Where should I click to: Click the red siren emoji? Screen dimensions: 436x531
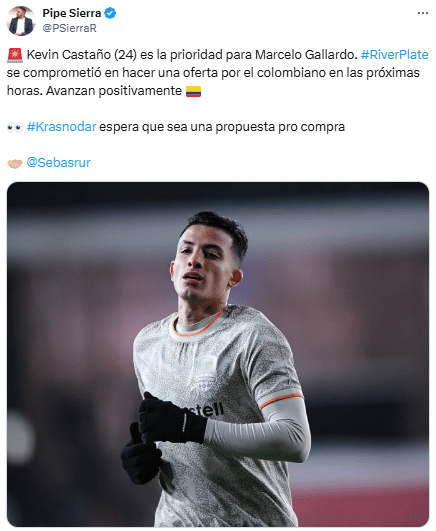(x=15, y=55)
